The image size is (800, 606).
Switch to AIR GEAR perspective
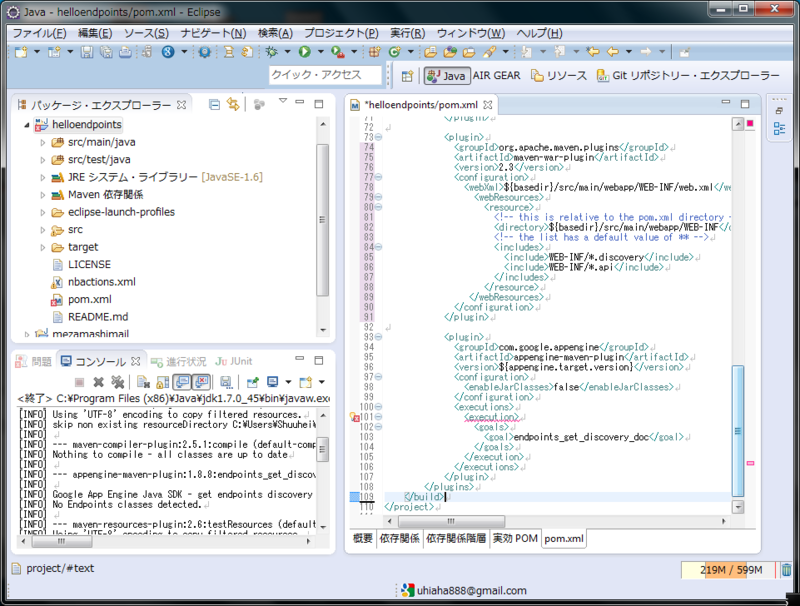pos(496,75)
